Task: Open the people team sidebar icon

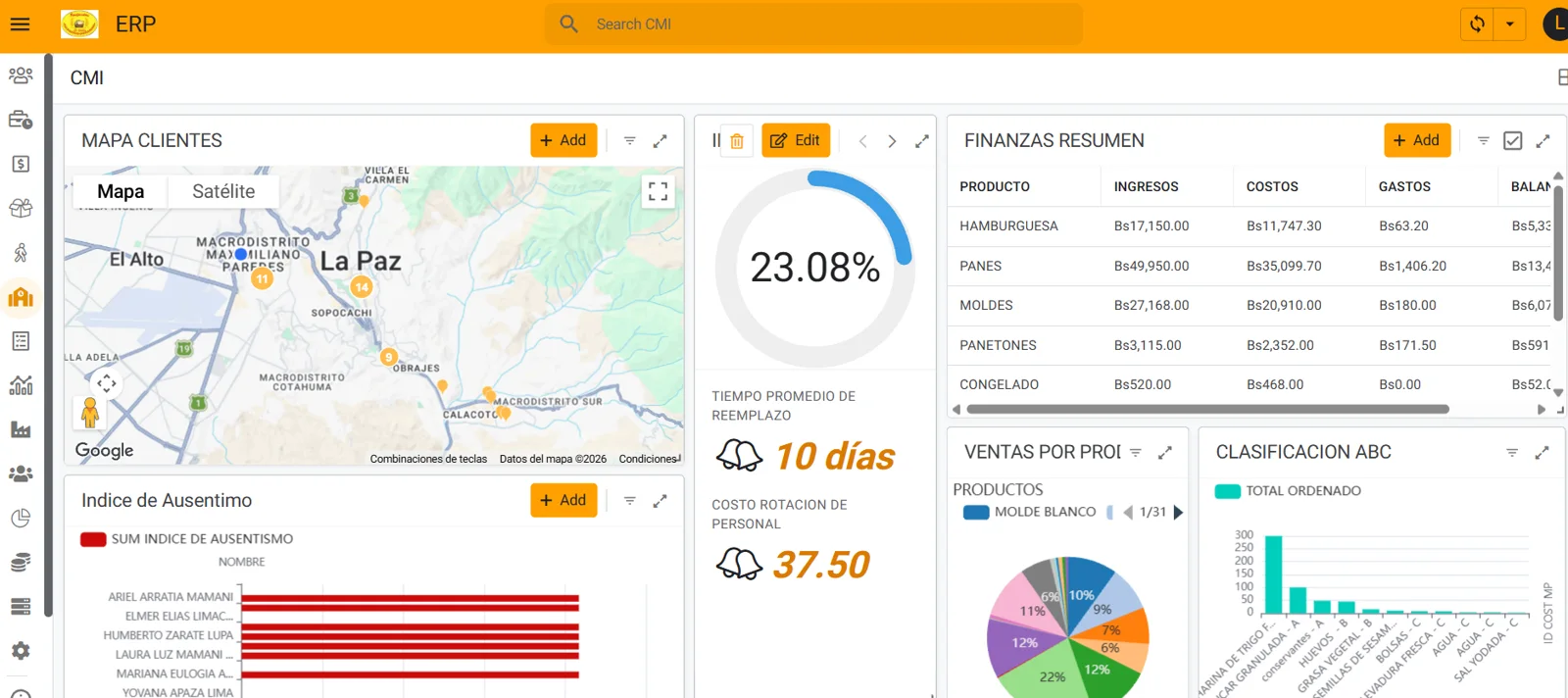Action: click(21, 474)
